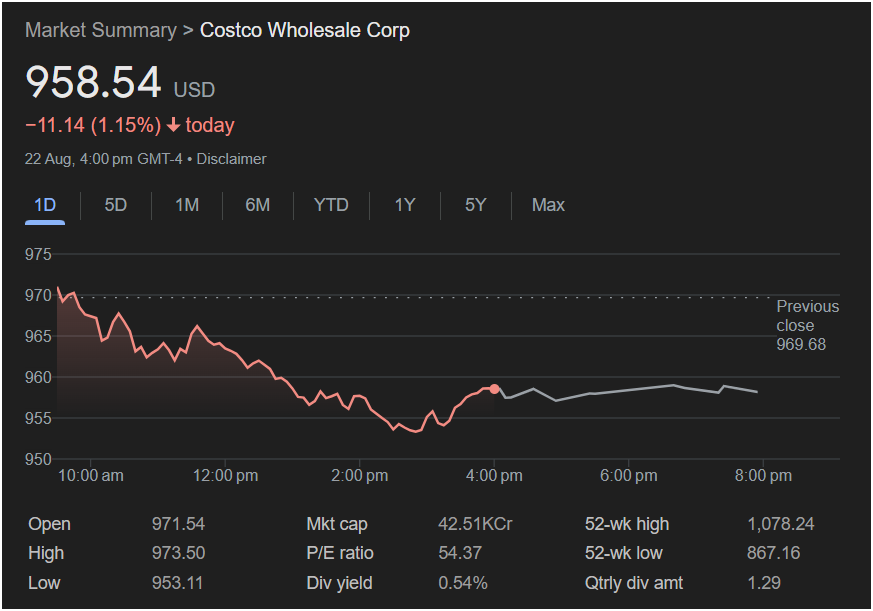Click the 52-wk high value 1,078.24
Image resolution: width=873 pixels, height=611 pixels.
(781, 524)
